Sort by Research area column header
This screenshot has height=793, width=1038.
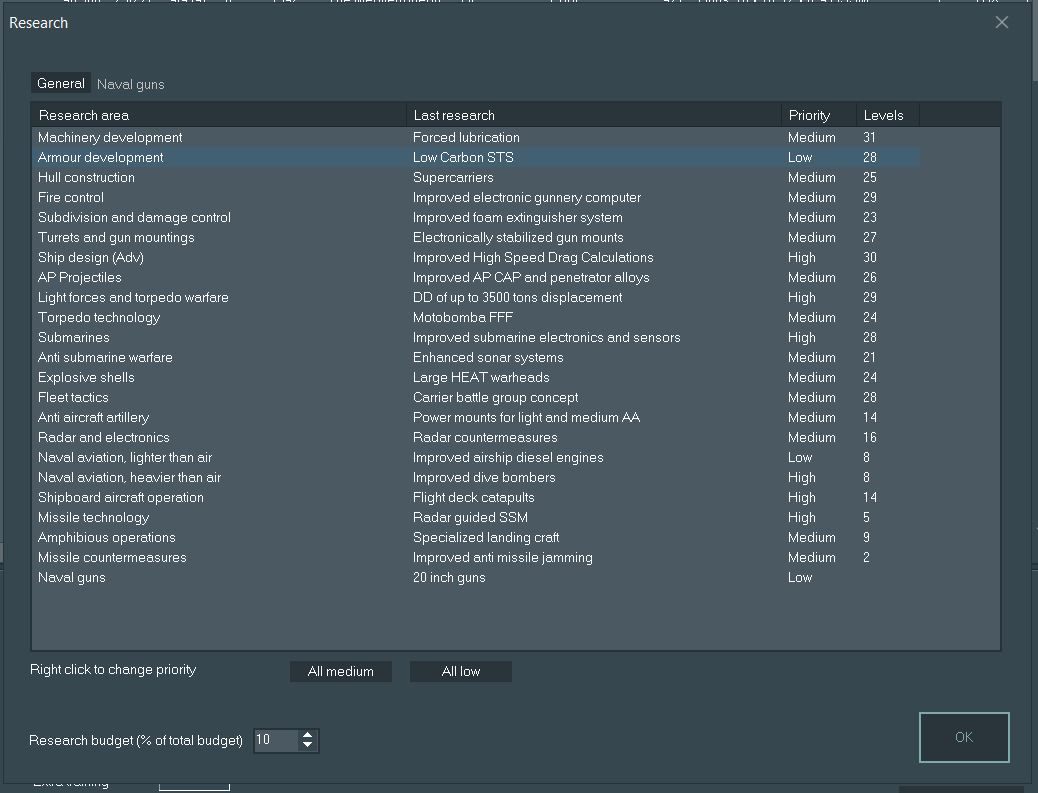pos(219,115)
